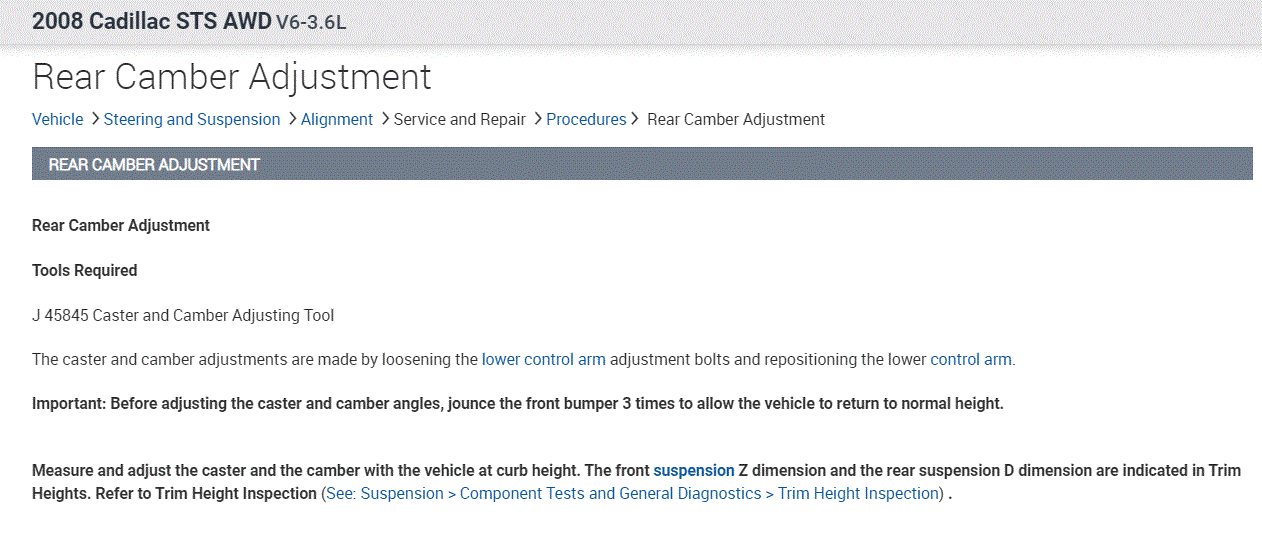The image size is (1262, 544).
Task: Click the Vehicle breadcrumb link
Action: [57, 119]
